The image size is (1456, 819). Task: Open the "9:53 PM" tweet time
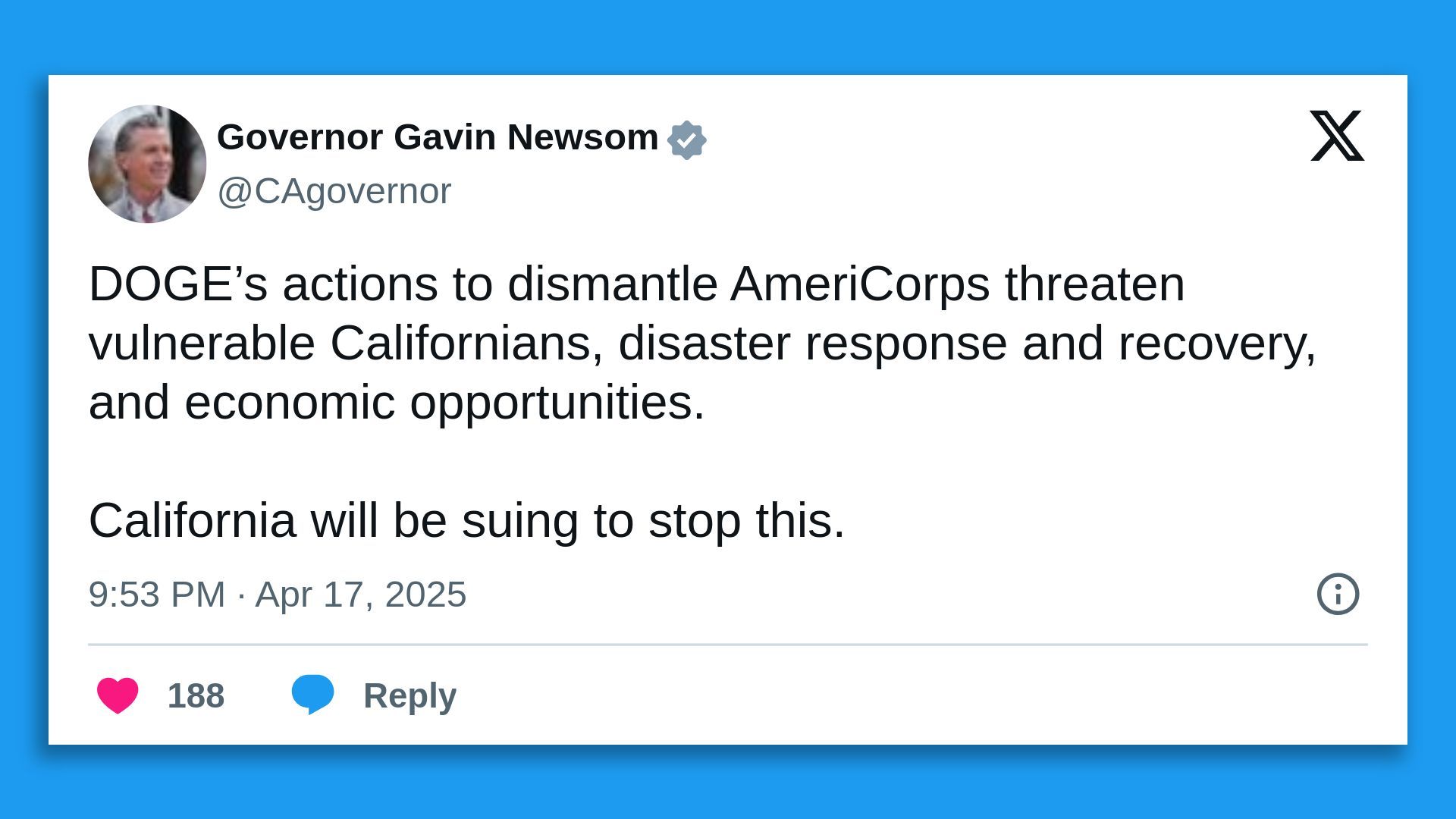coord(156,594)
